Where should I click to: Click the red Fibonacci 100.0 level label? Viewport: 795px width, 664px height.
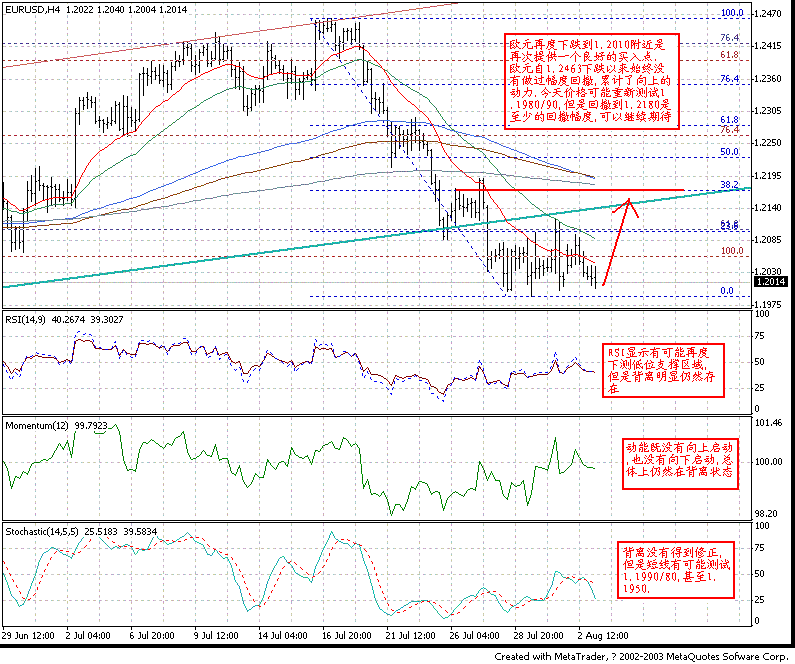coord(732,250)
